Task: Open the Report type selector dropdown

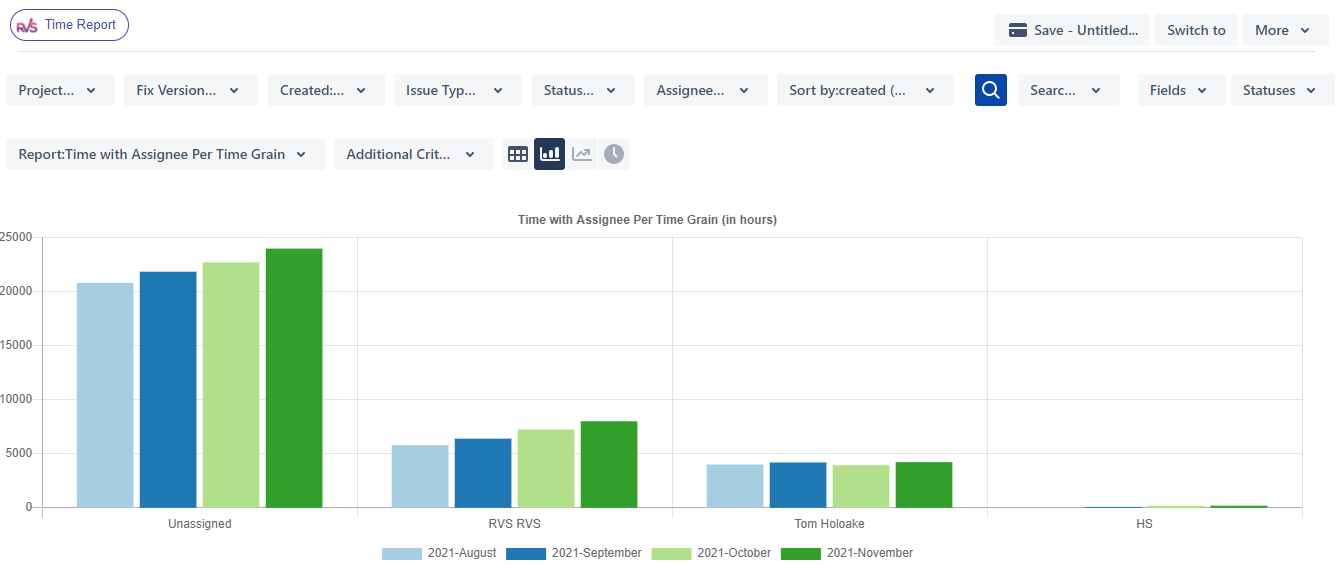Action: coord(165,154)
